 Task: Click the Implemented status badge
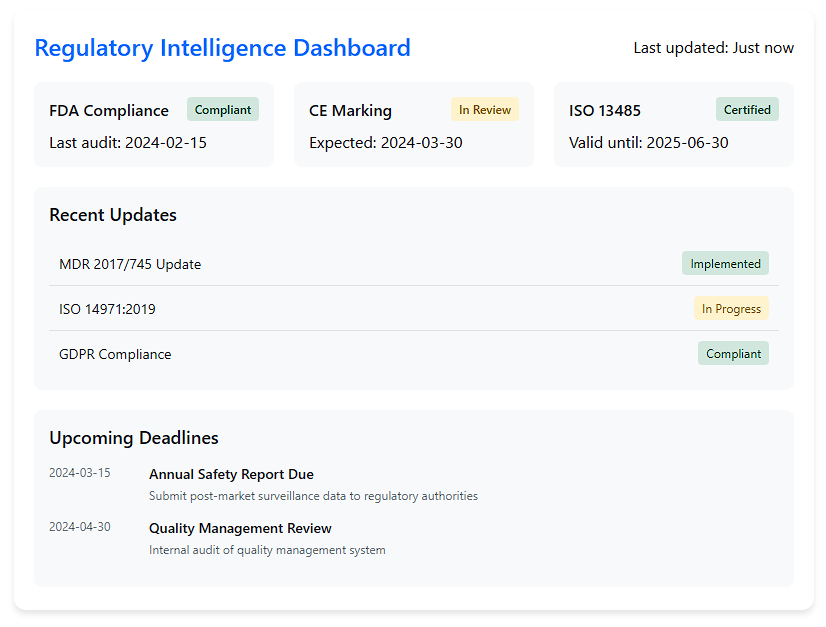725,263
